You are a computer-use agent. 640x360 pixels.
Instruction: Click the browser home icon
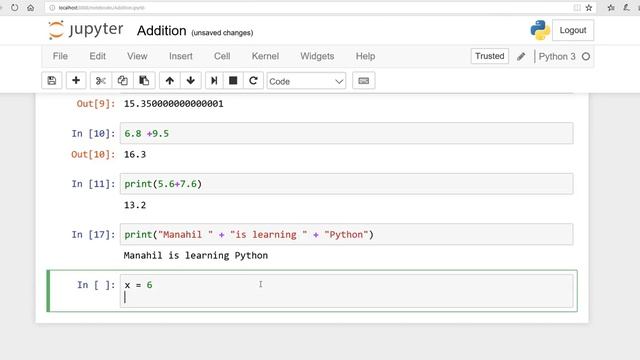(31, 7)
